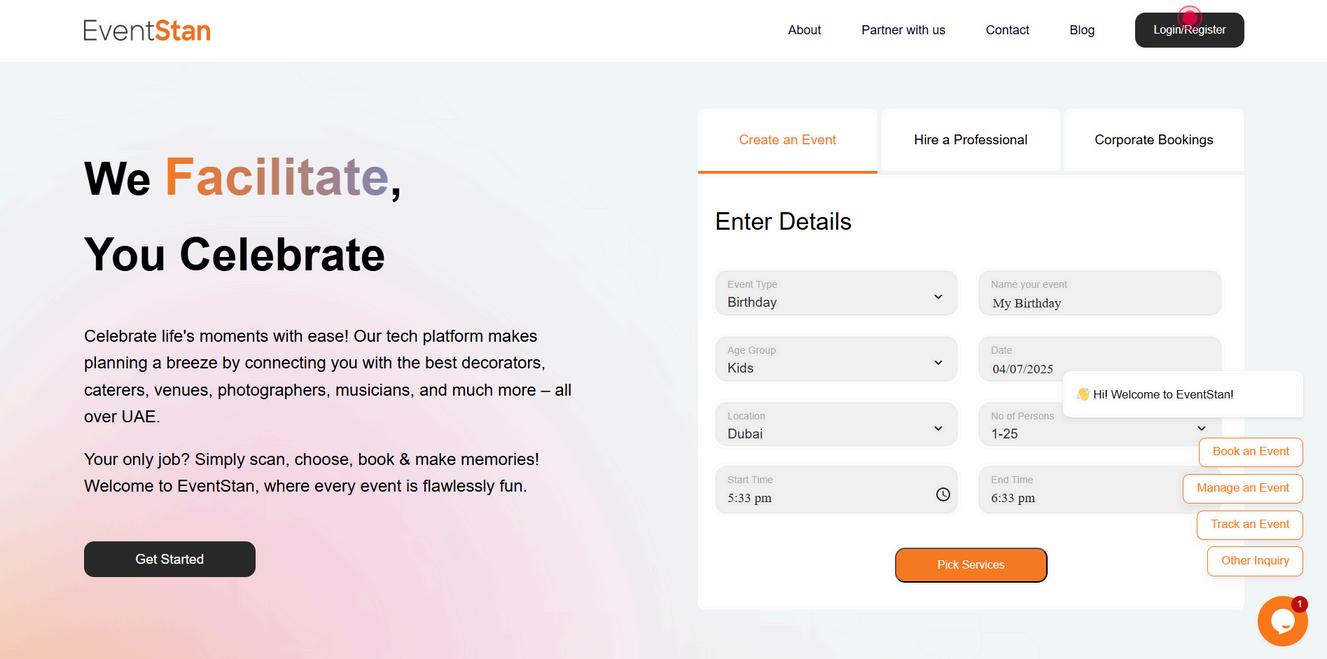
Task: Click the Login/Register button
Action: coord(1189,30)
